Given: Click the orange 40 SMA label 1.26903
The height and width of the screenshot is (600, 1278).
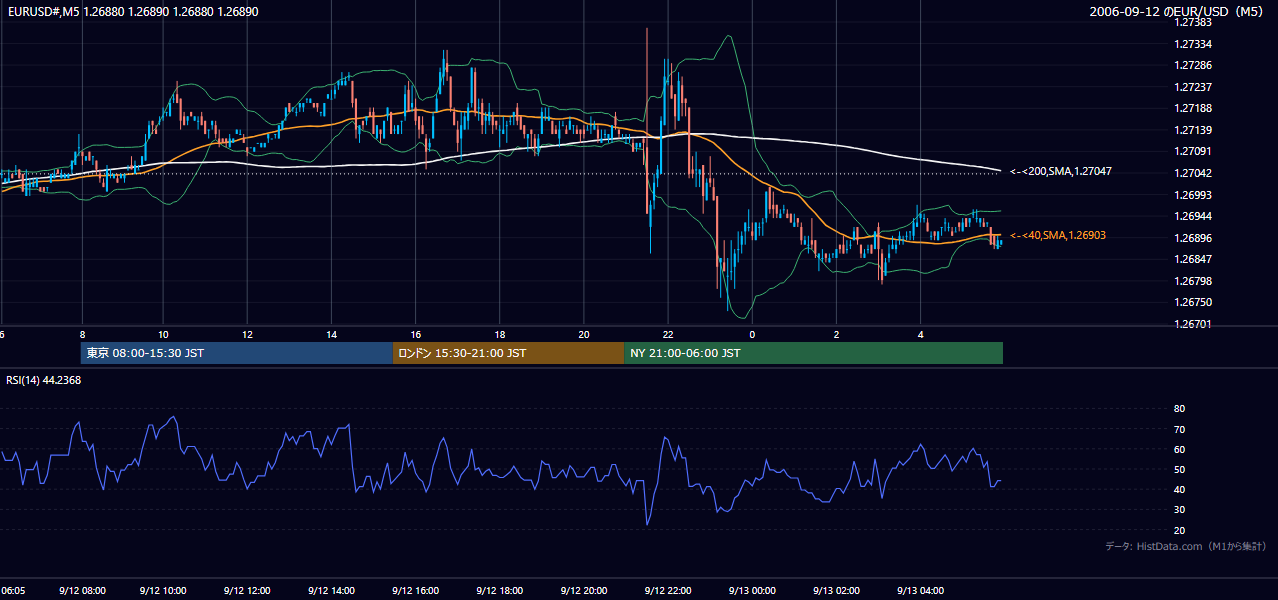Looking at the screenshot, I should (x=1058, y=235).
